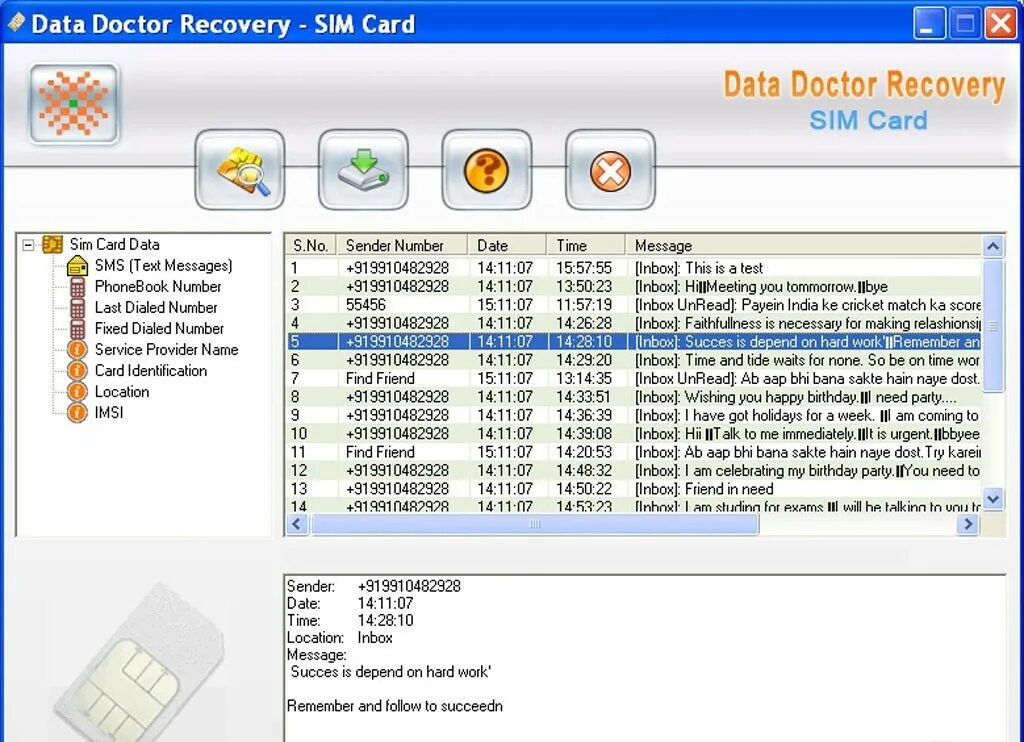Click the Message column header
Viewport: 1024px width, 742px height.
pos(803,246)
